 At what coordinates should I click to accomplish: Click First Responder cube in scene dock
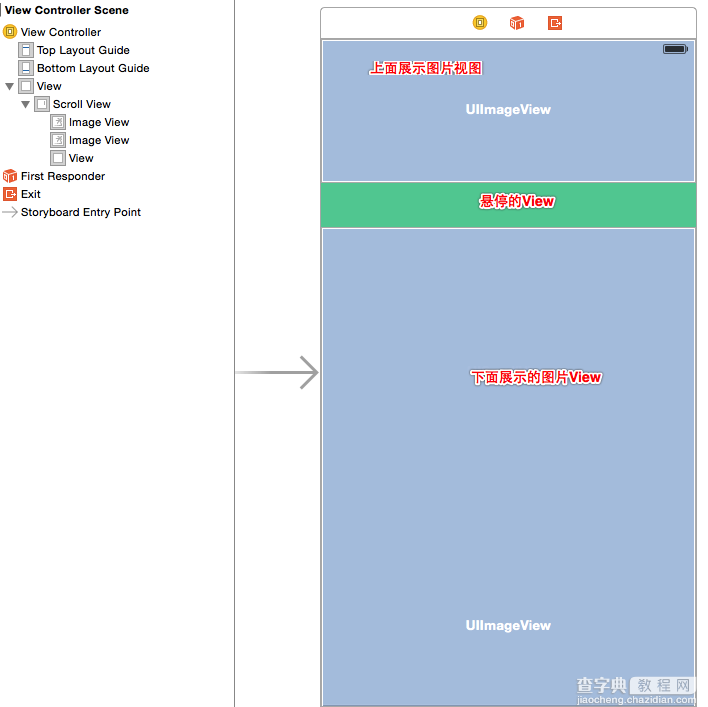[x=517, y=23]
